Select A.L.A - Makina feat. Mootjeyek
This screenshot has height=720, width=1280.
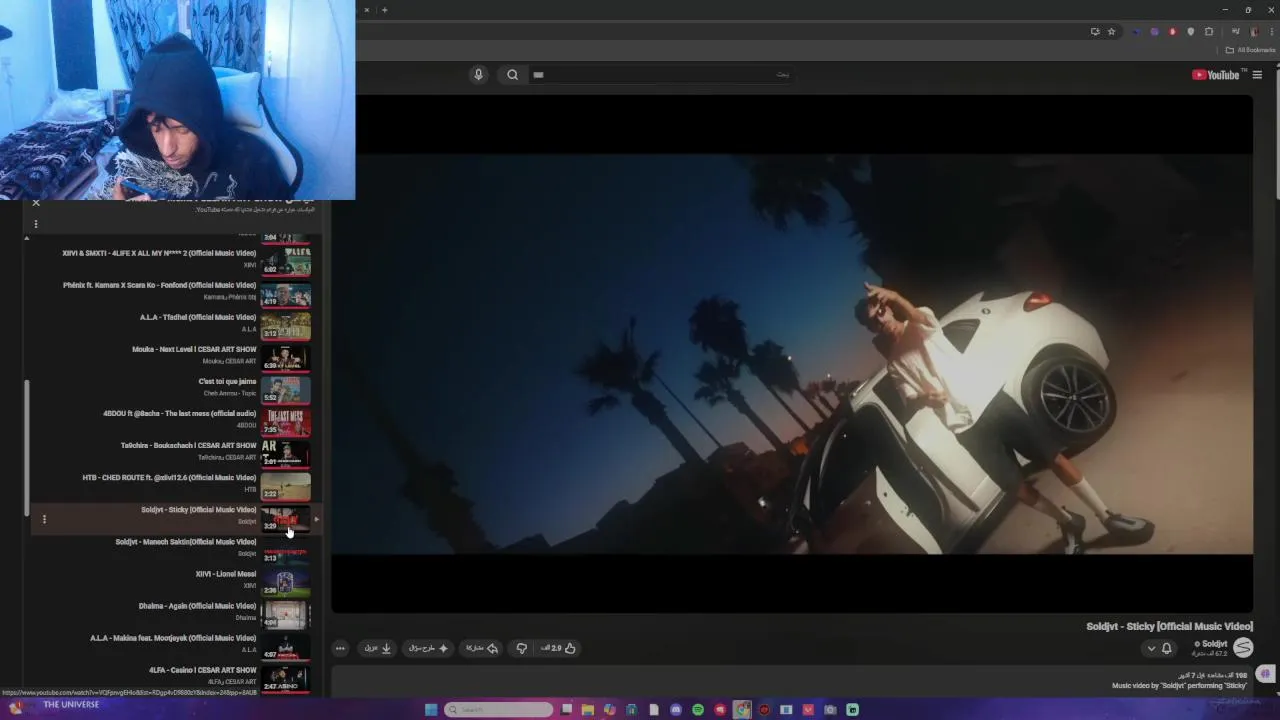point(173,638)
